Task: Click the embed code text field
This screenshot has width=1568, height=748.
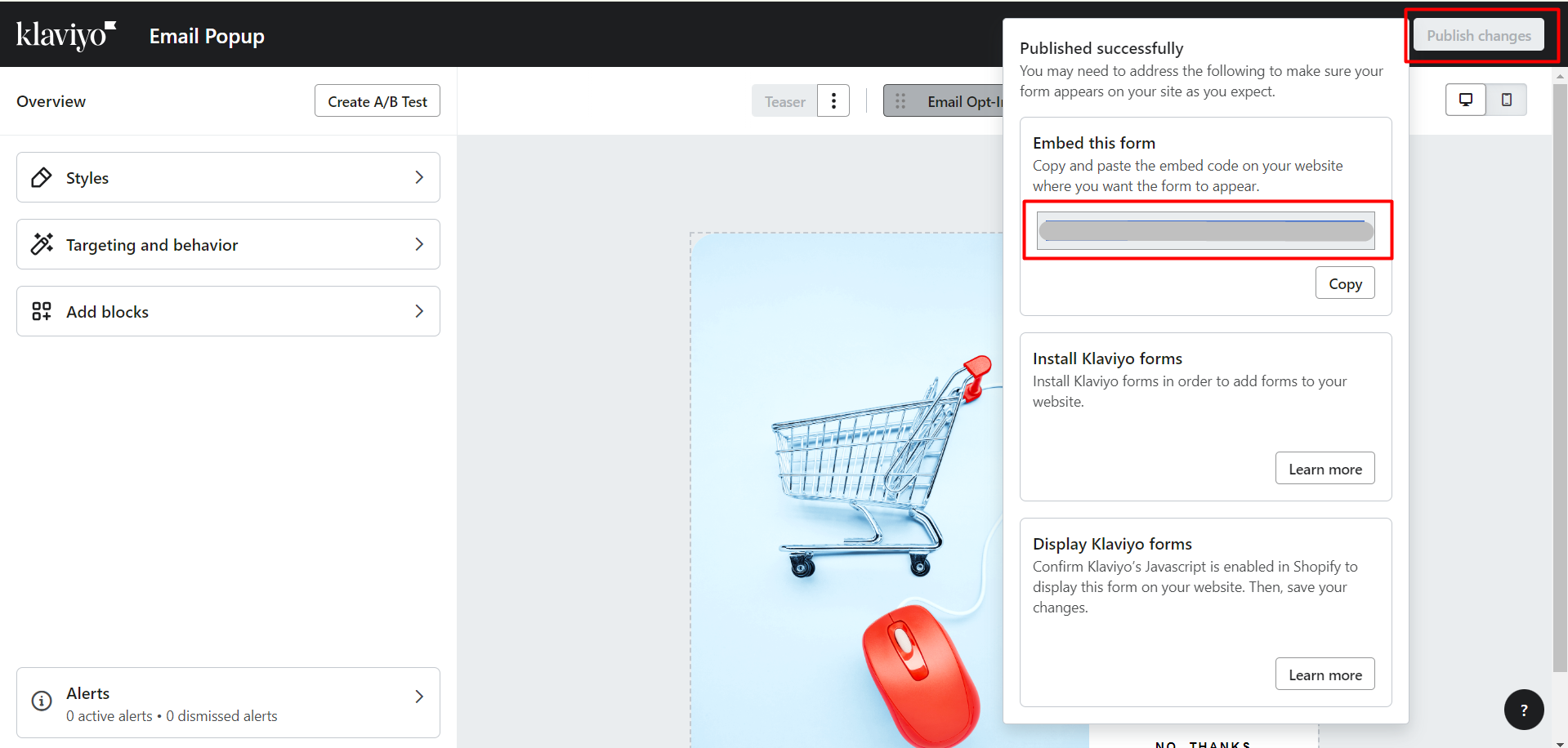Action: [1206, 231]
